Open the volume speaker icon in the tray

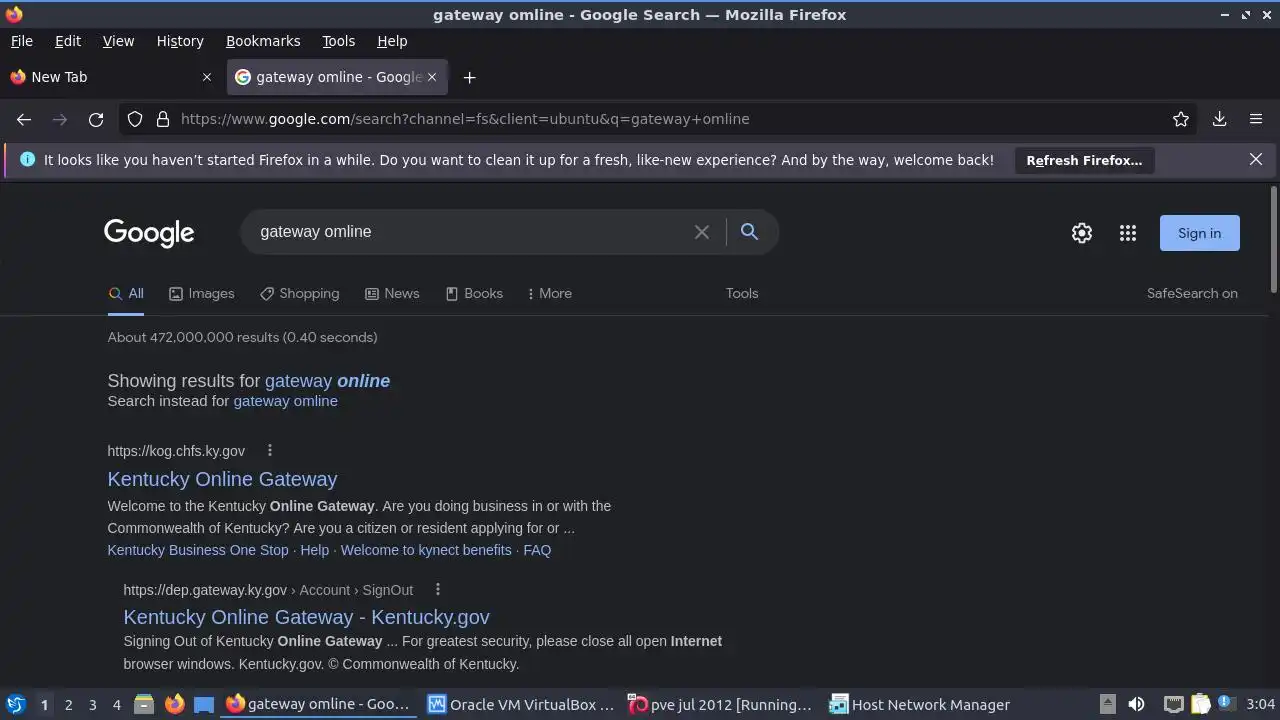click(1136, 704)
